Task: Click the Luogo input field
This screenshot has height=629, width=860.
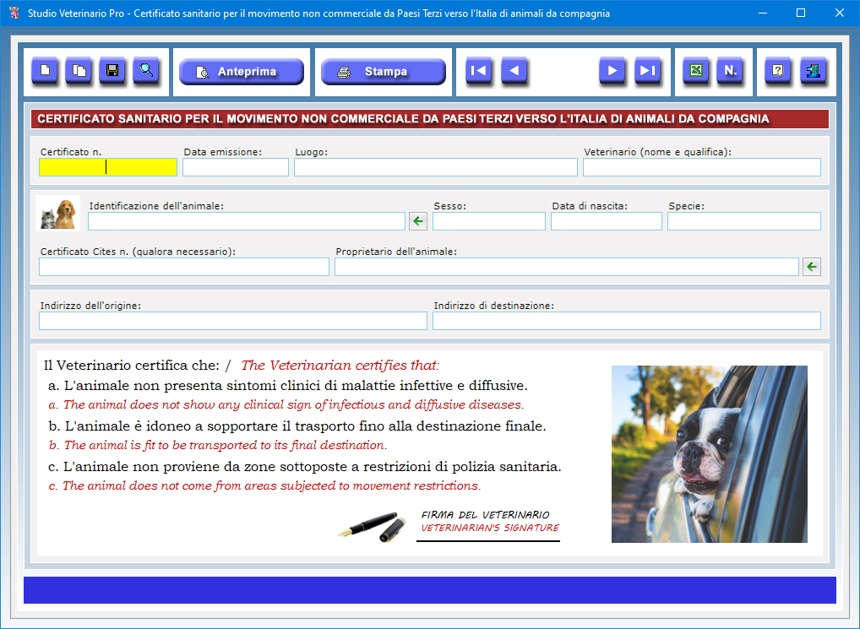Action: pos(435,167)
